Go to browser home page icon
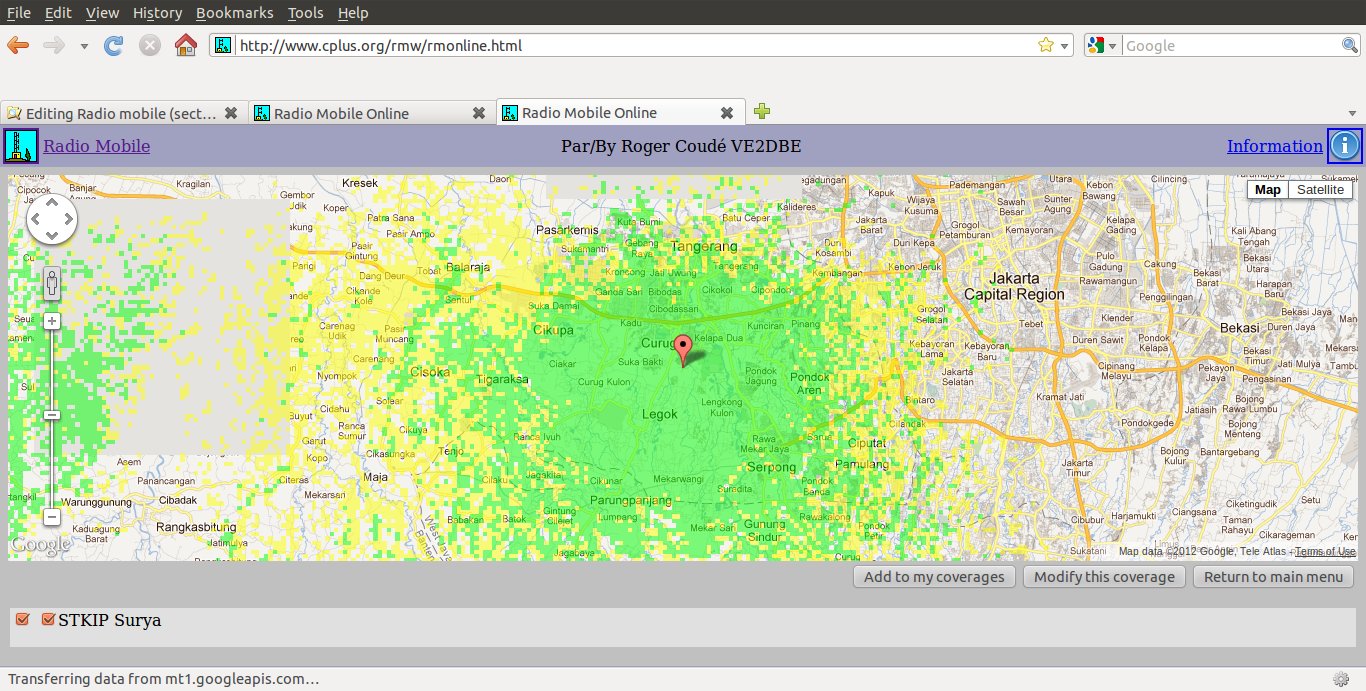Viewport: 1366px width, 691px height. point(185,45)
